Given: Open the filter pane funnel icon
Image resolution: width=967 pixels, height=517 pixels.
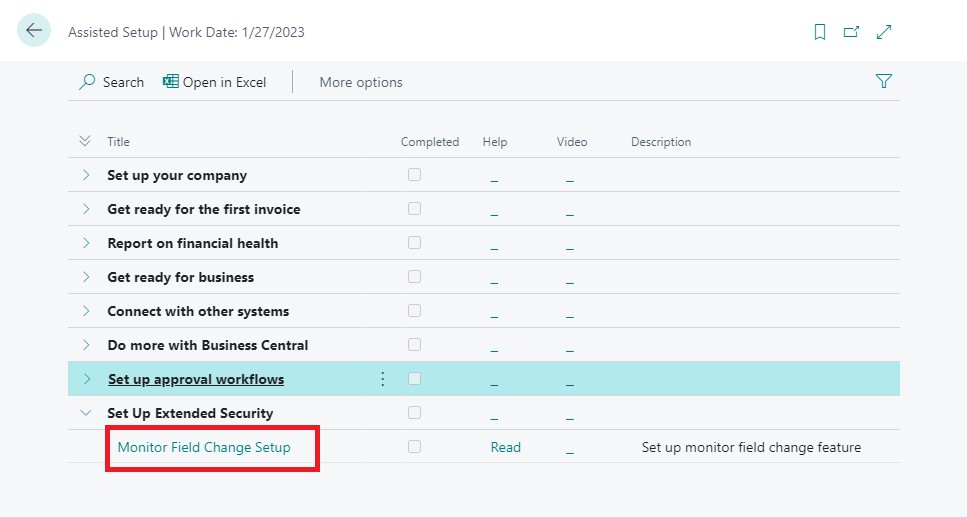Looking at the screenshot, I should 884,82.
